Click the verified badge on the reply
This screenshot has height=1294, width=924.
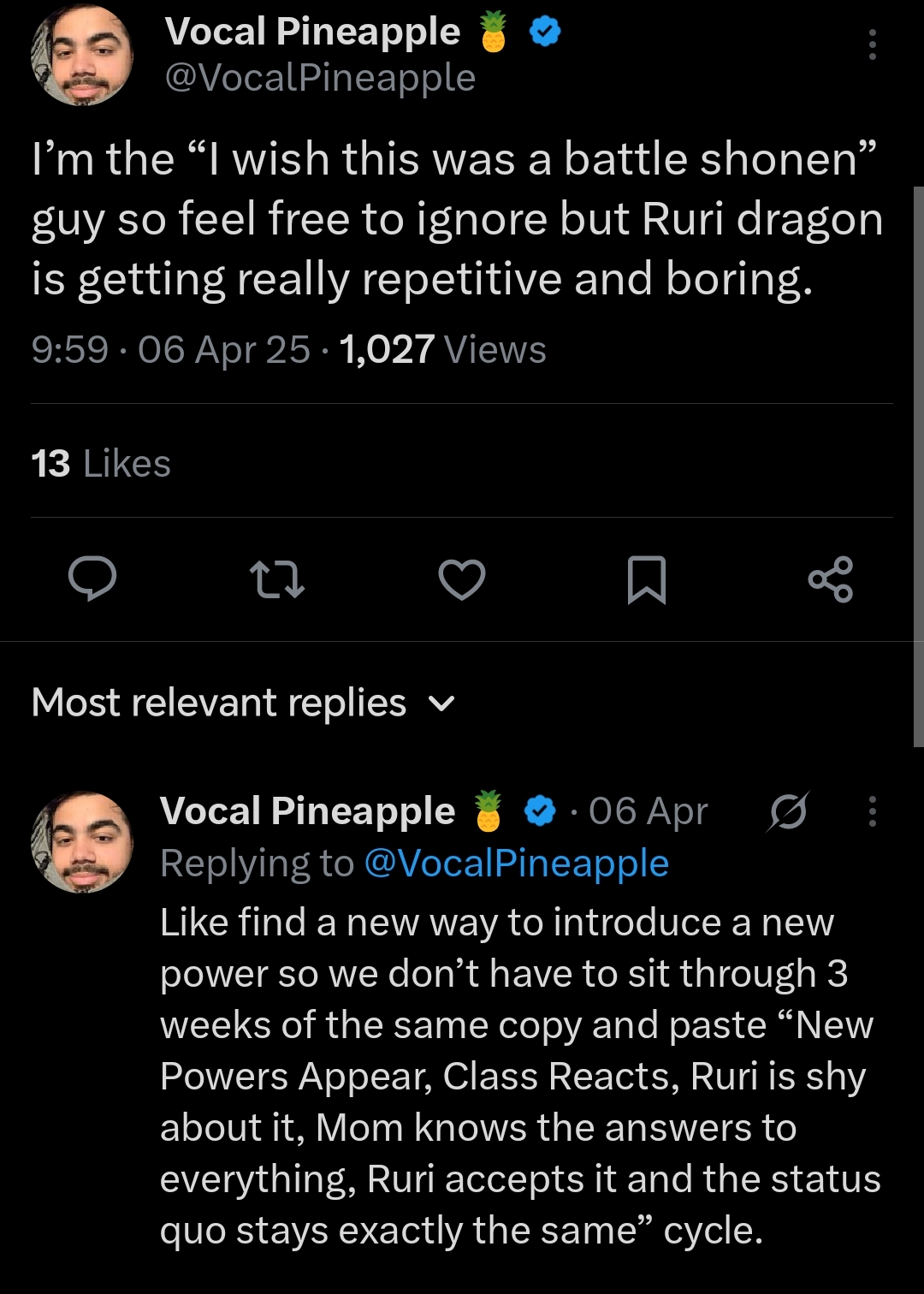(x=540, y=811)
